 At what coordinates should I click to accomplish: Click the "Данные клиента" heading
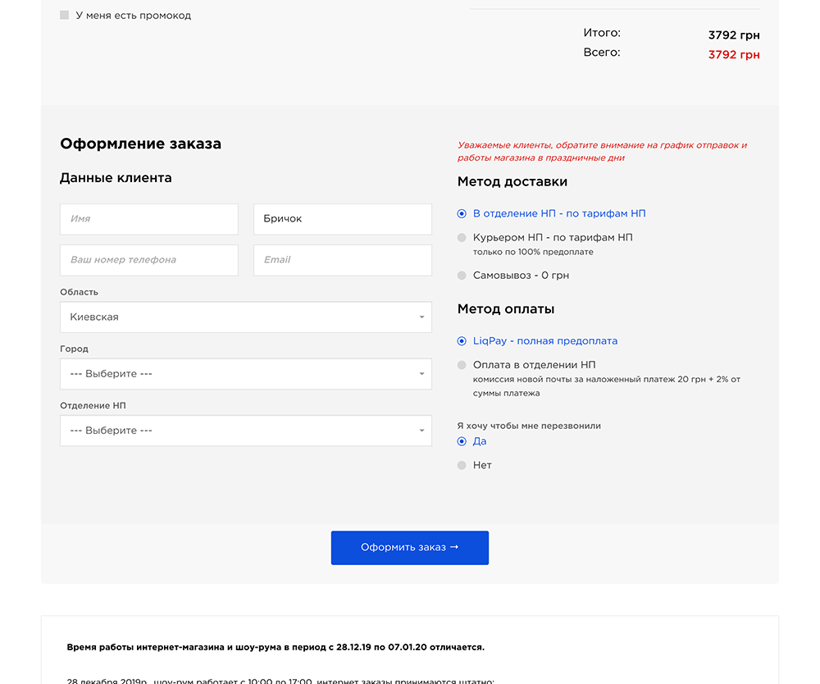tap(116, 178)
